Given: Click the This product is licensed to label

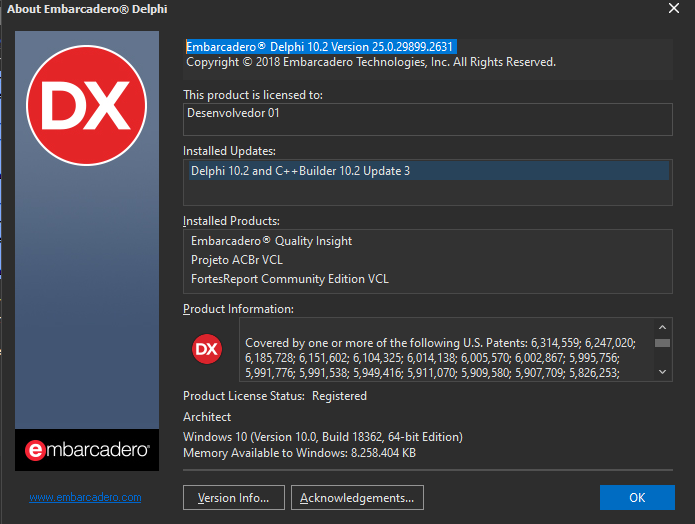Looking at the screenshot, I should tap(253, 95).
